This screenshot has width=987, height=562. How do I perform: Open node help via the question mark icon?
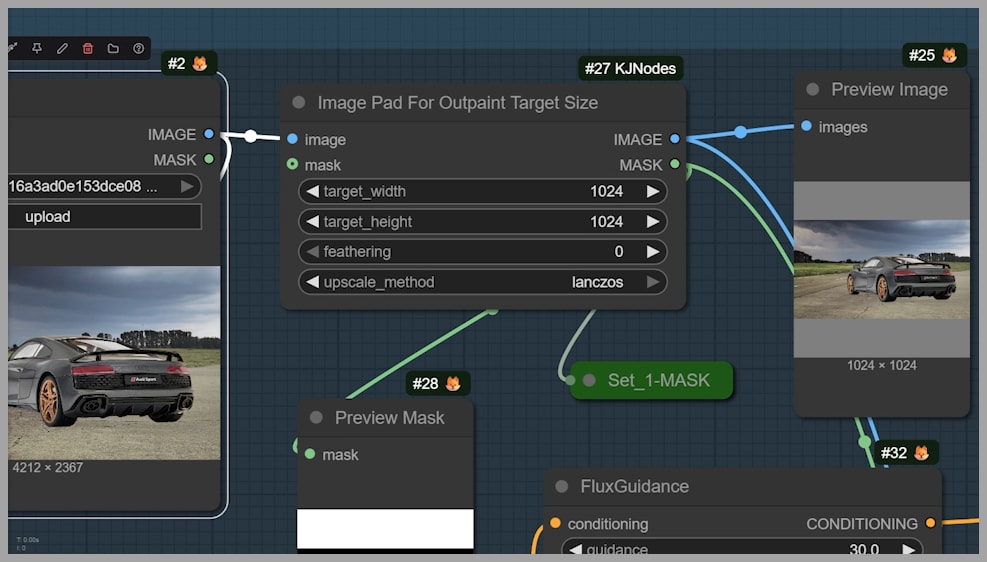[138, 48]
